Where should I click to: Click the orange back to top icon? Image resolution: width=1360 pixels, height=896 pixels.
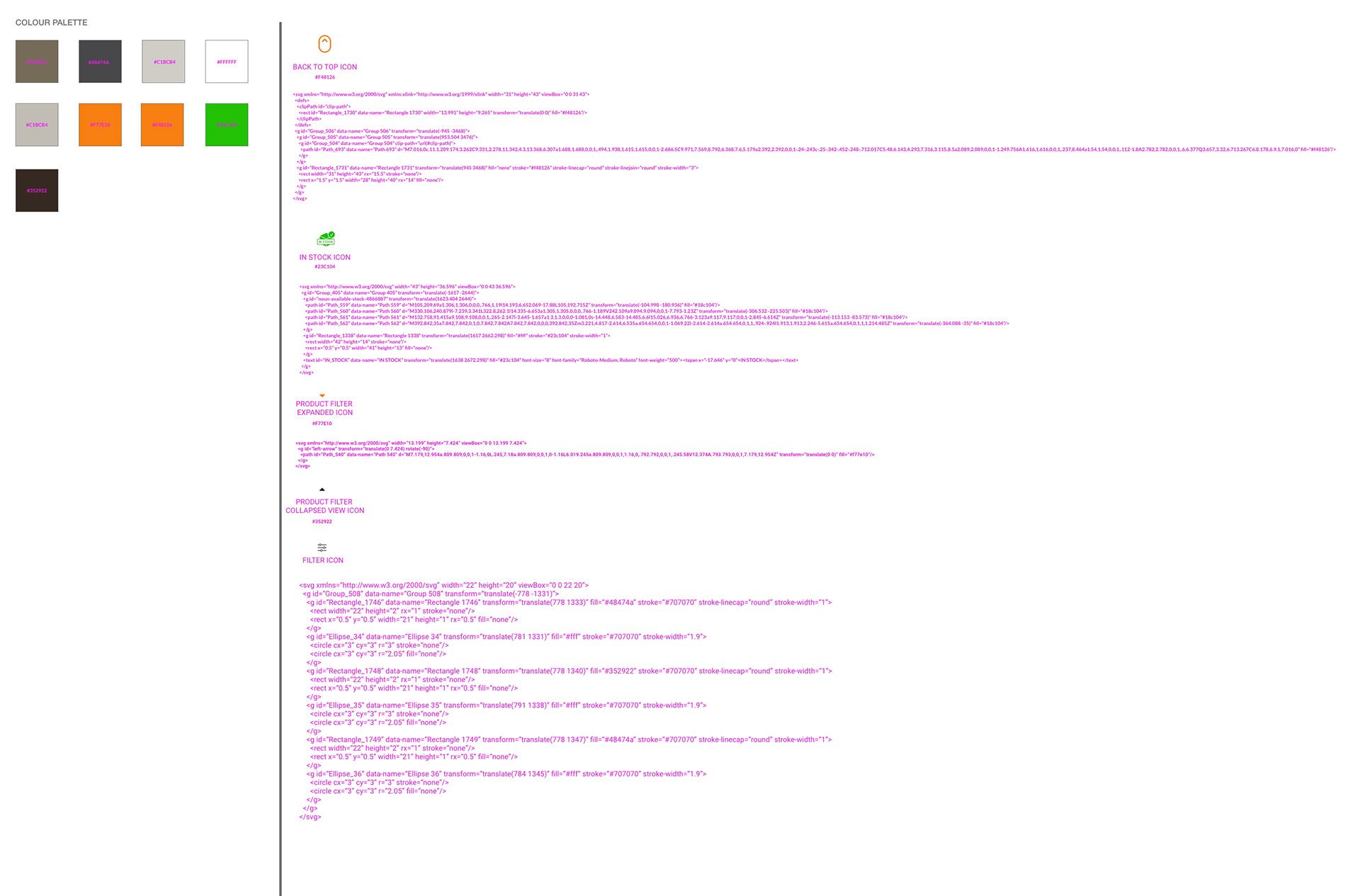click(x=324, y=44)
